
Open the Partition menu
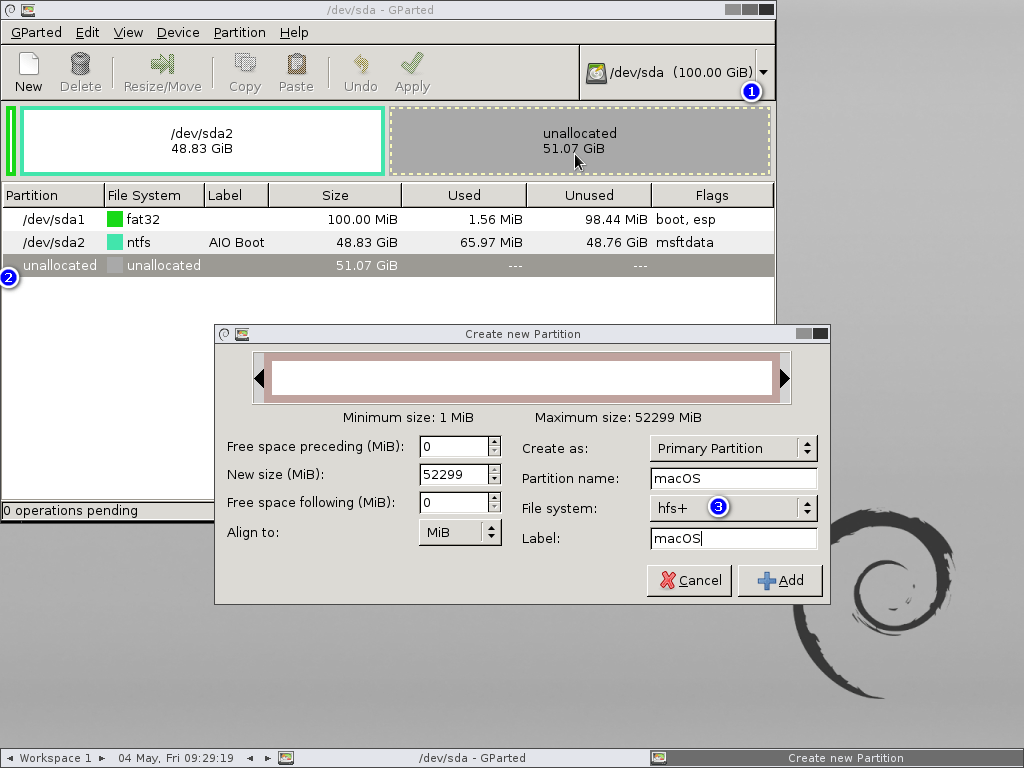coord(239,32)
